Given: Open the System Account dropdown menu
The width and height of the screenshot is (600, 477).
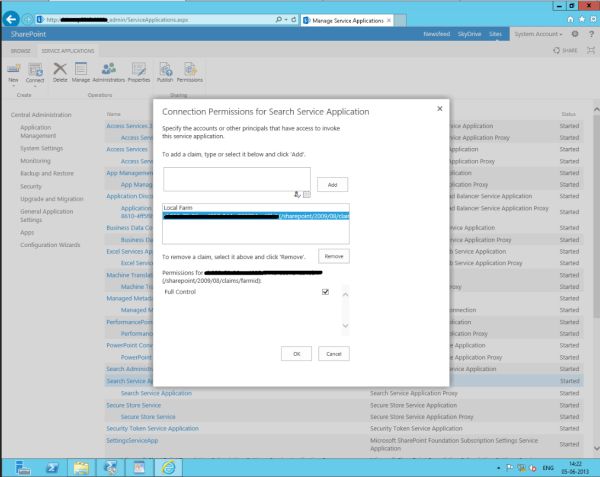Looking at the screenshot, I should [x=538, y=34].
